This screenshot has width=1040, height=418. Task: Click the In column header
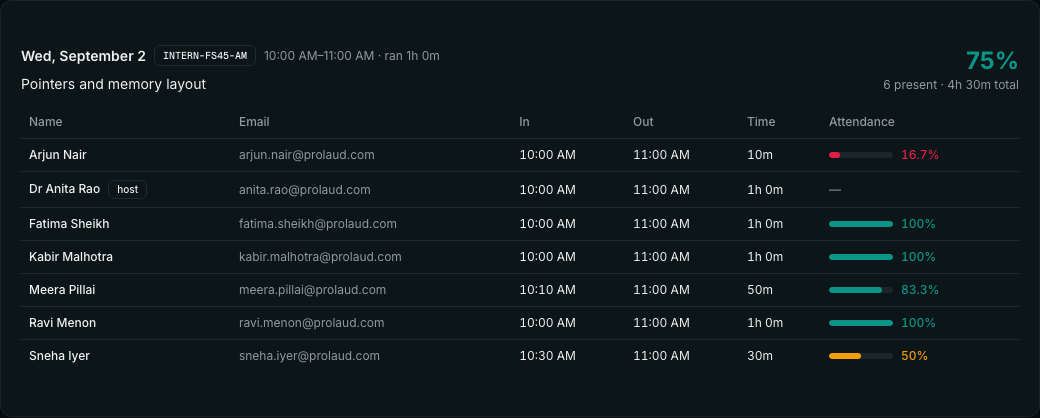(525, 122)
